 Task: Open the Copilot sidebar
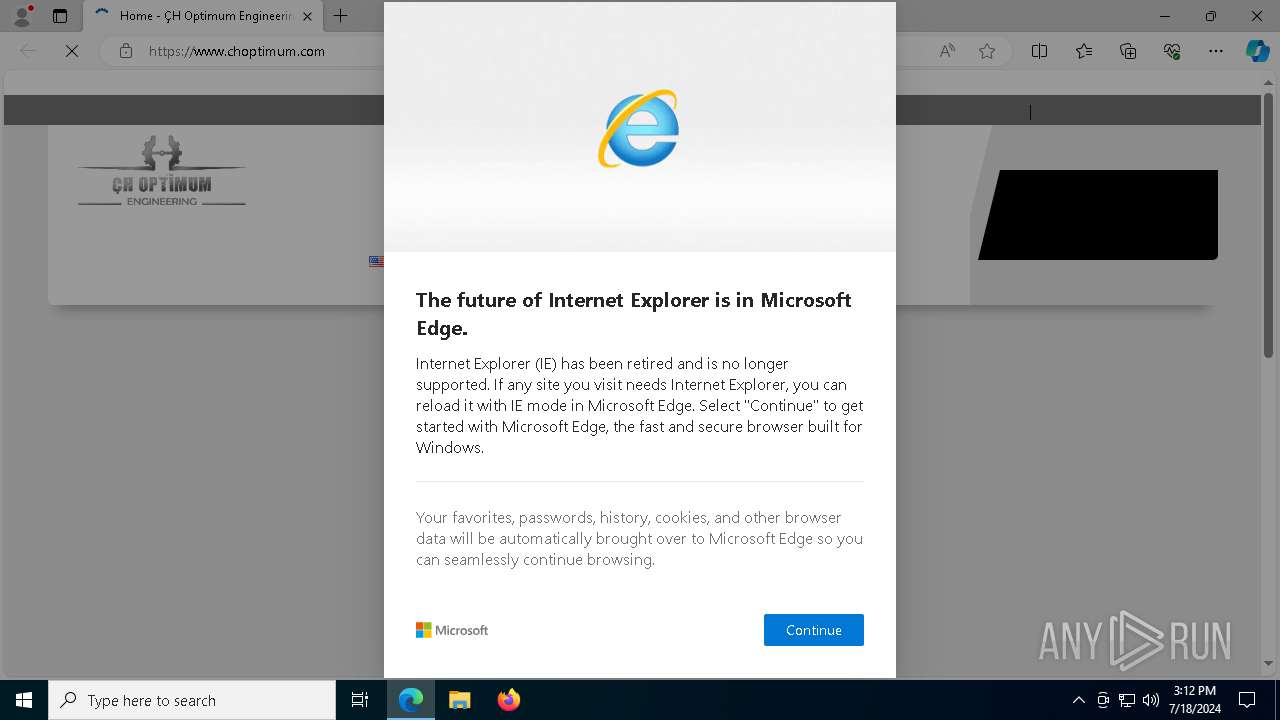point(1257,51)
